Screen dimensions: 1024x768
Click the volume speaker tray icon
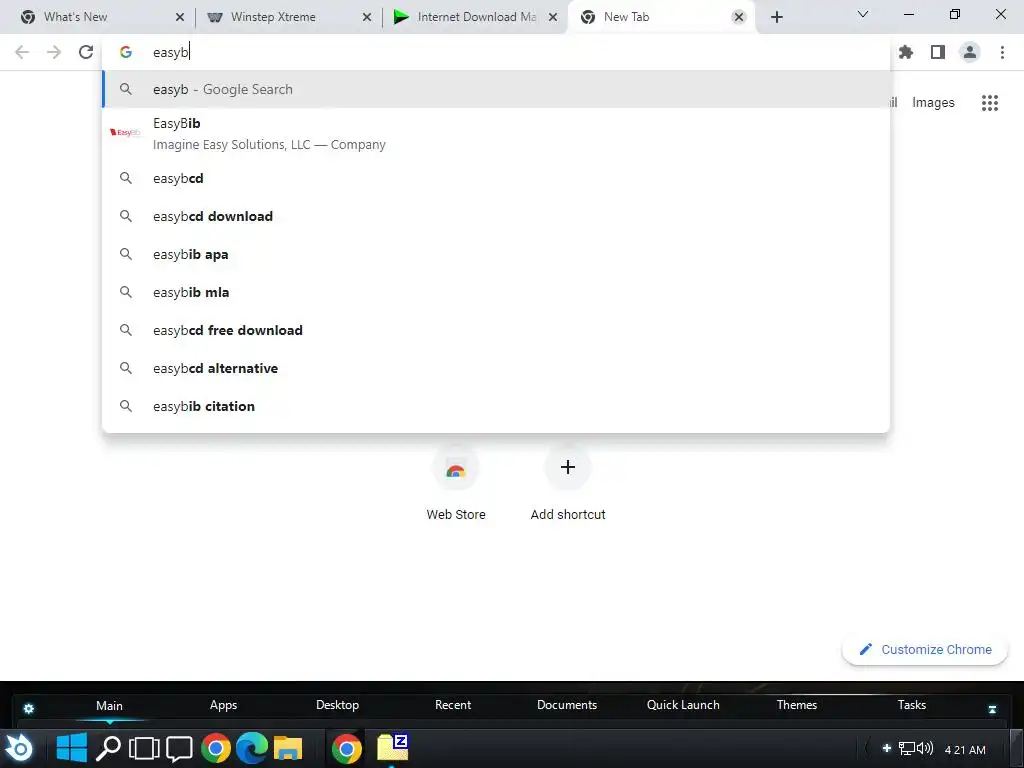coord(925,748)
